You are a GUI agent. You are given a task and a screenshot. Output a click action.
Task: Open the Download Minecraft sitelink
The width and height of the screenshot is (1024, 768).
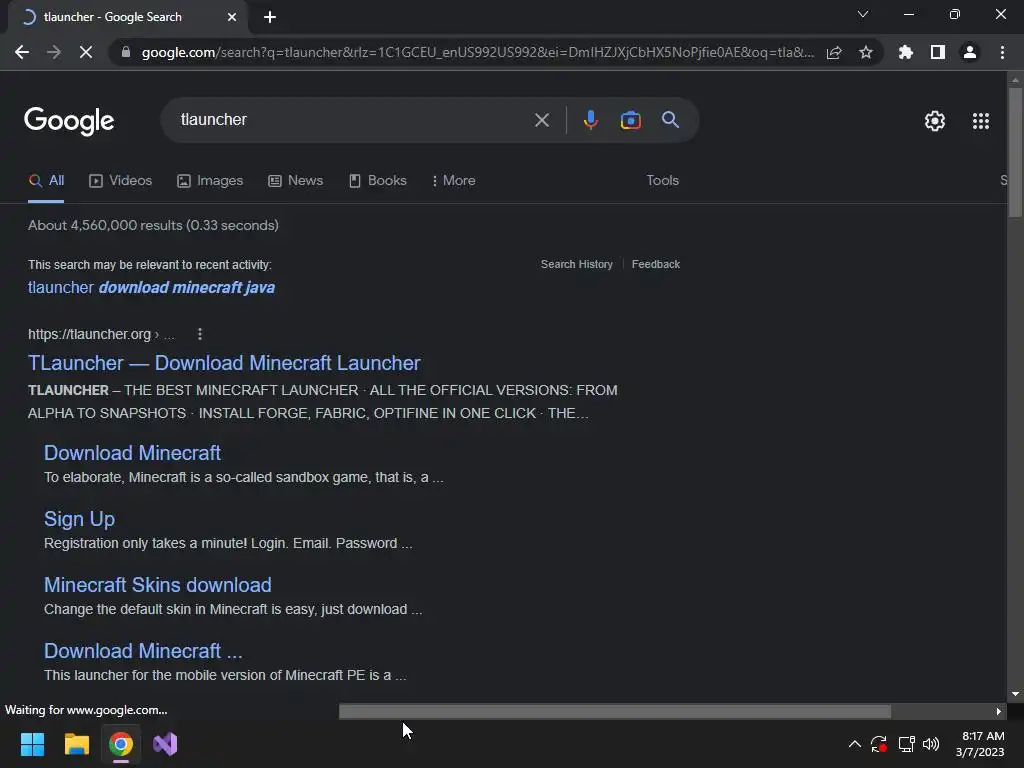click(132, 453)
